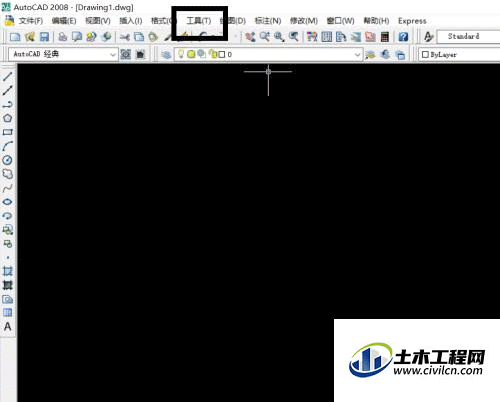Image resolution: width=500 pixels, height=402 pixels.
Task: Select the Circle tool
Action: click(x=8, y=160)
